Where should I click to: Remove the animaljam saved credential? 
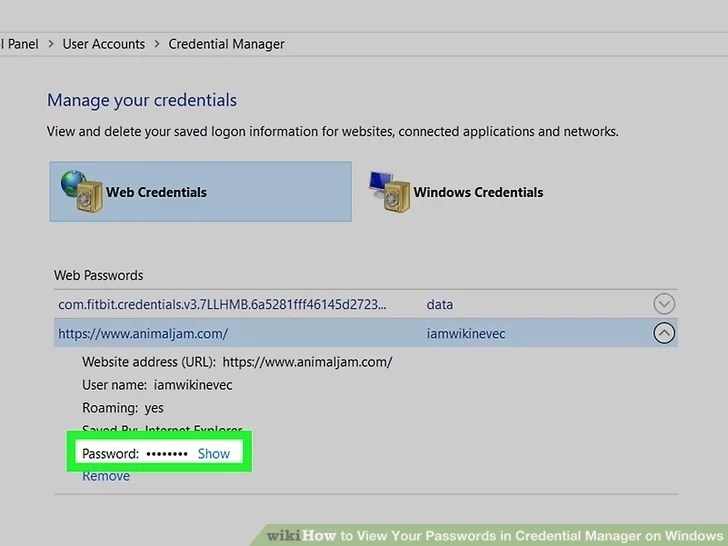106,476
